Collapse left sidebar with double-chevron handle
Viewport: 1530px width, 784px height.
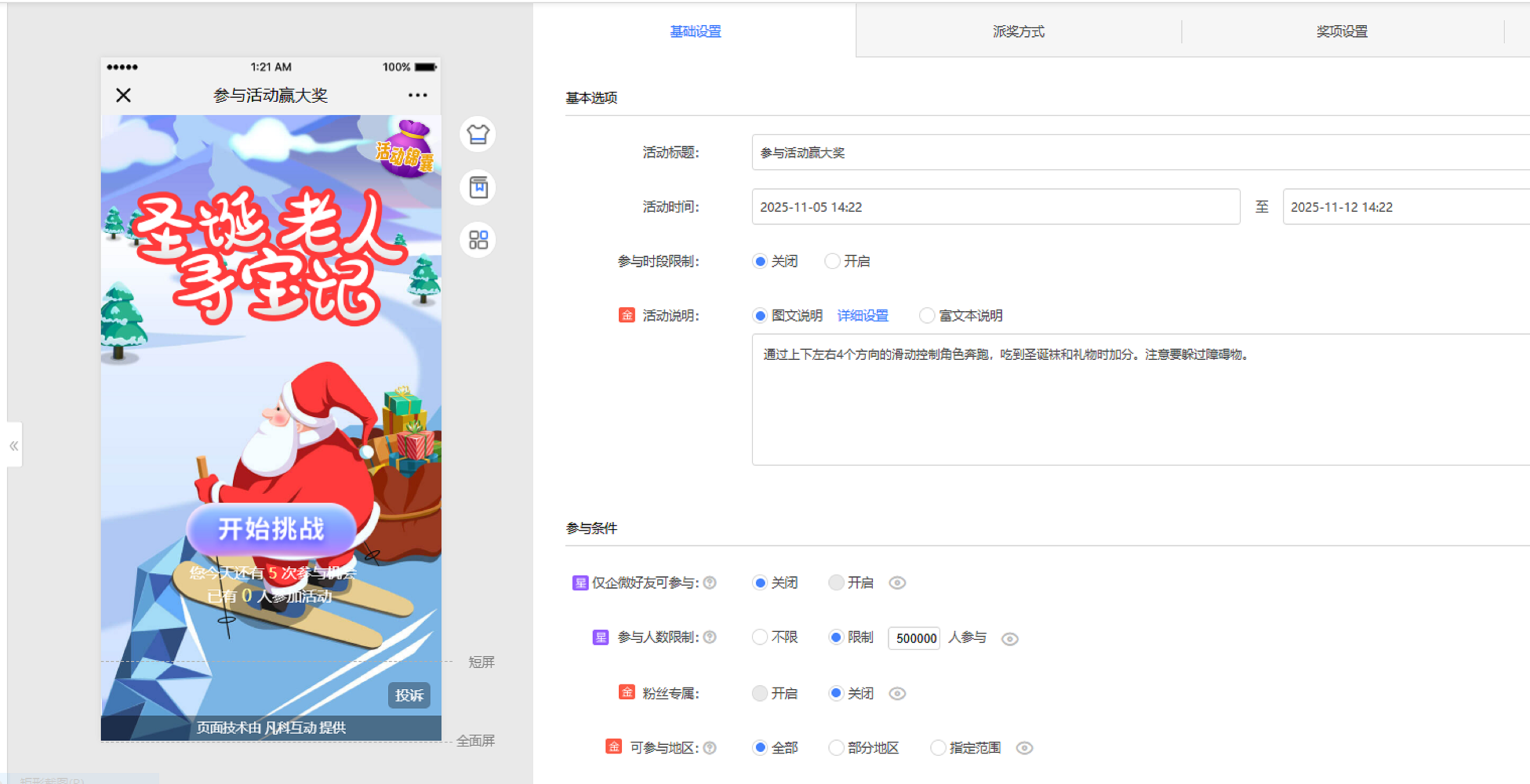tap(14, 445)
